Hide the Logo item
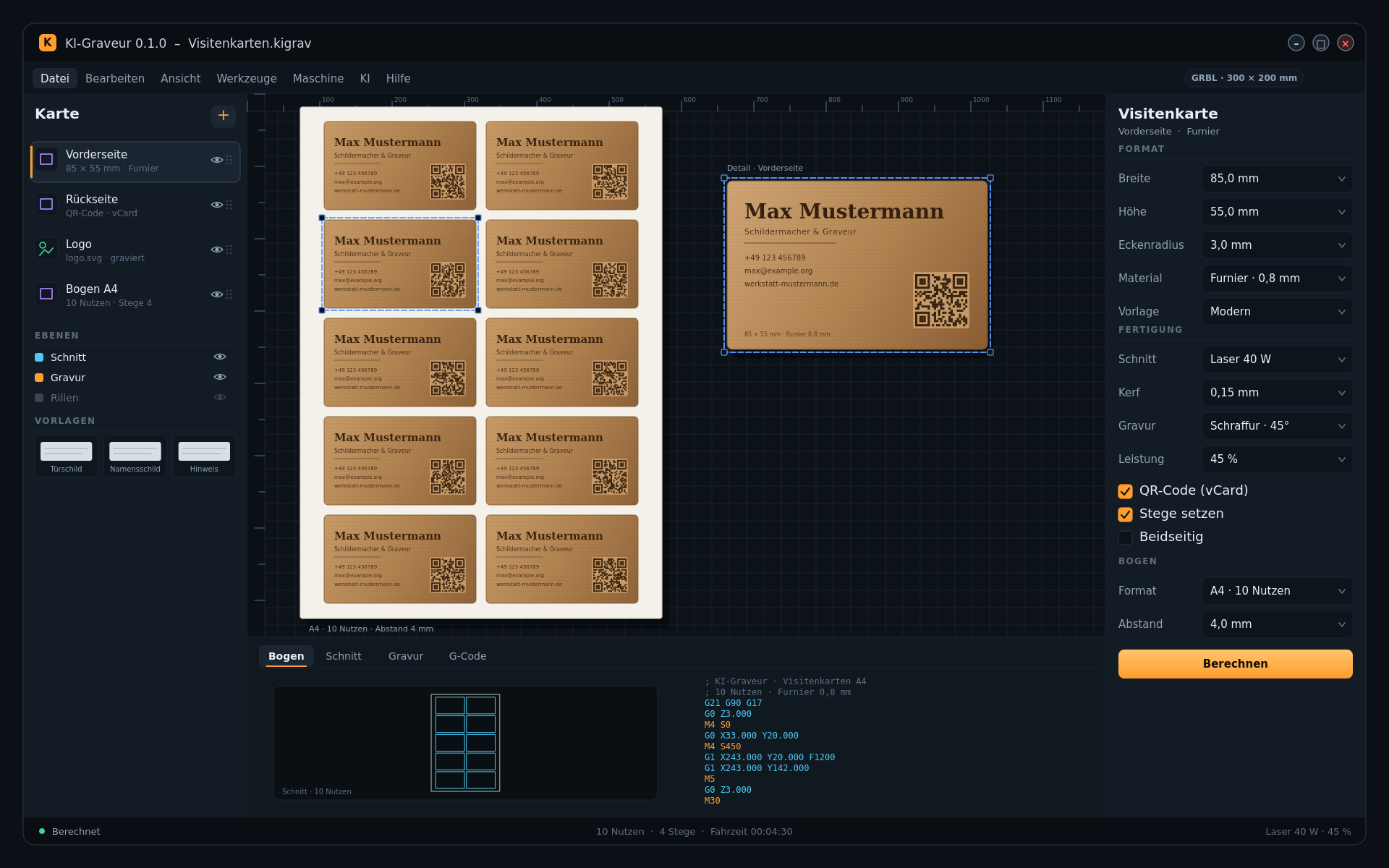Viewport: 1389px width, 868px height. [216, 250]
